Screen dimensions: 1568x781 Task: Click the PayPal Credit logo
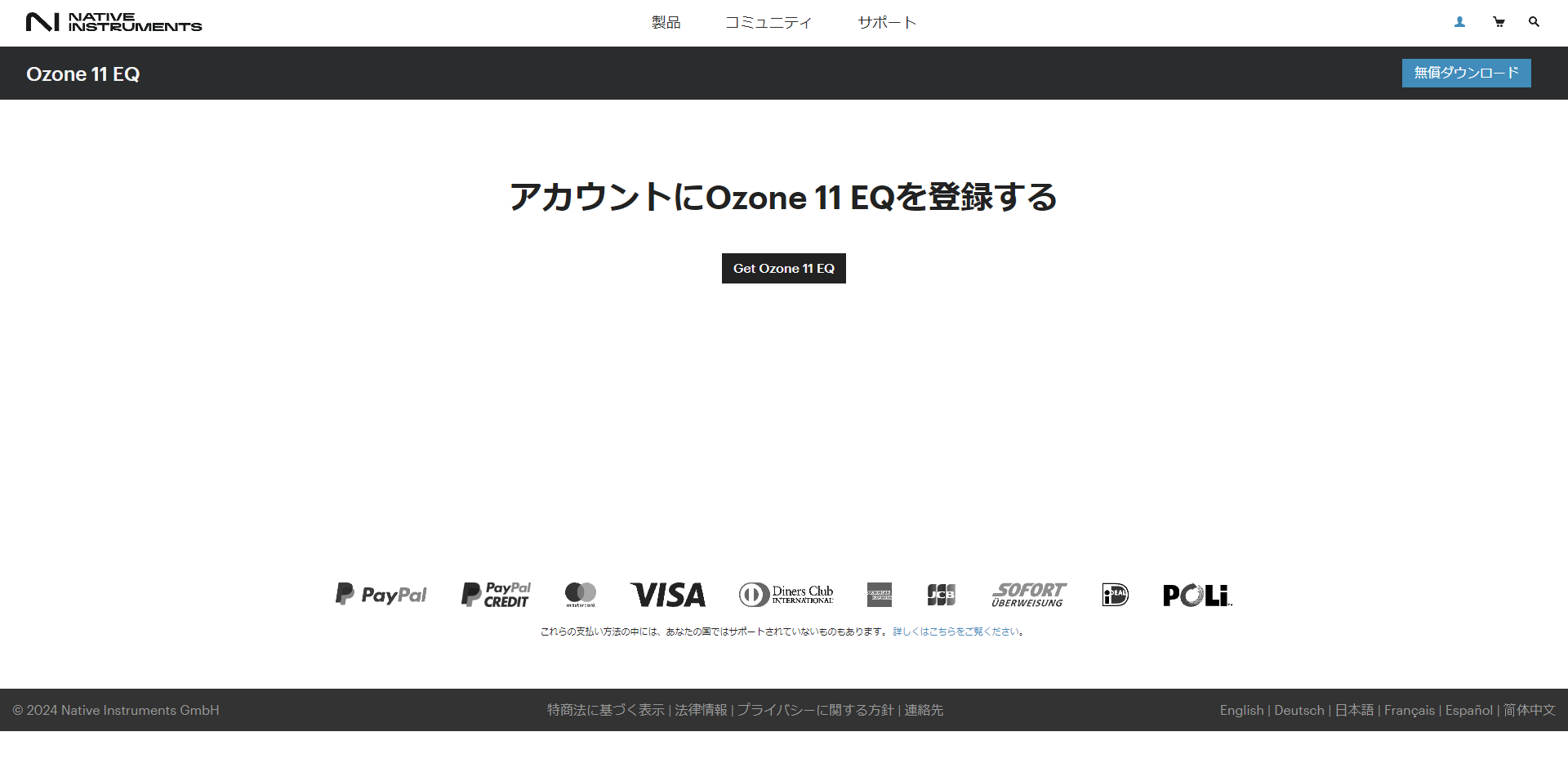[495, 595]
